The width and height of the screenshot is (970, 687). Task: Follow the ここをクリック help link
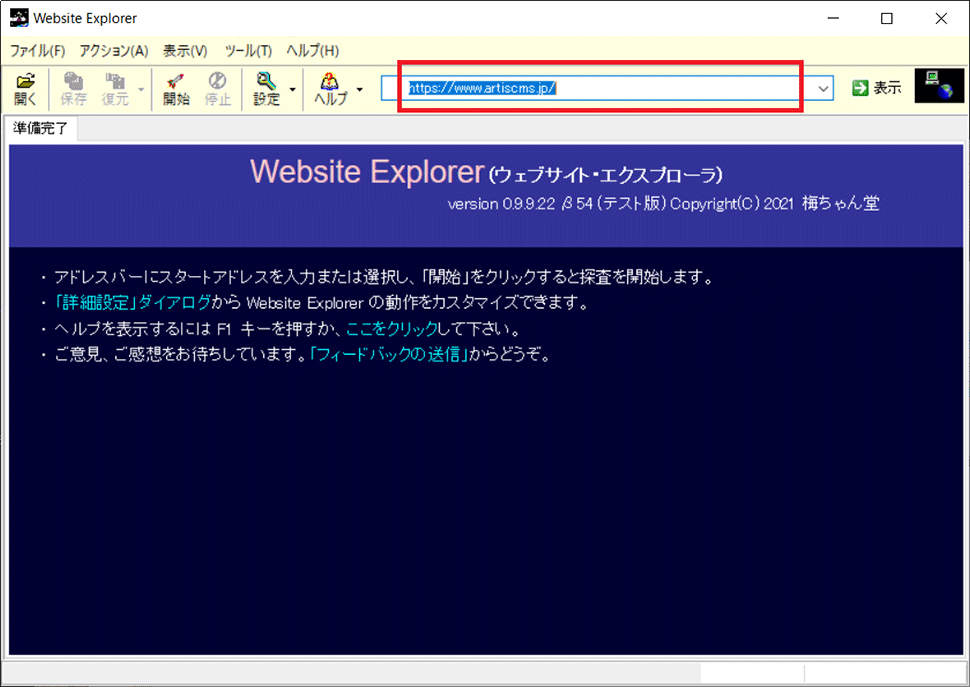(x=391, y=328)
